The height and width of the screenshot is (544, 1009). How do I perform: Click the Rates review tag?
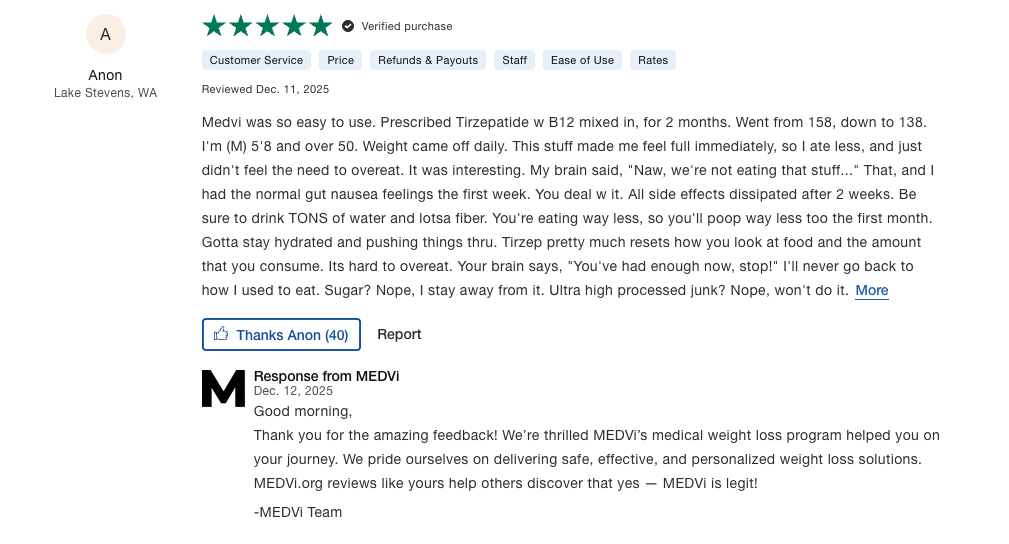653,60
